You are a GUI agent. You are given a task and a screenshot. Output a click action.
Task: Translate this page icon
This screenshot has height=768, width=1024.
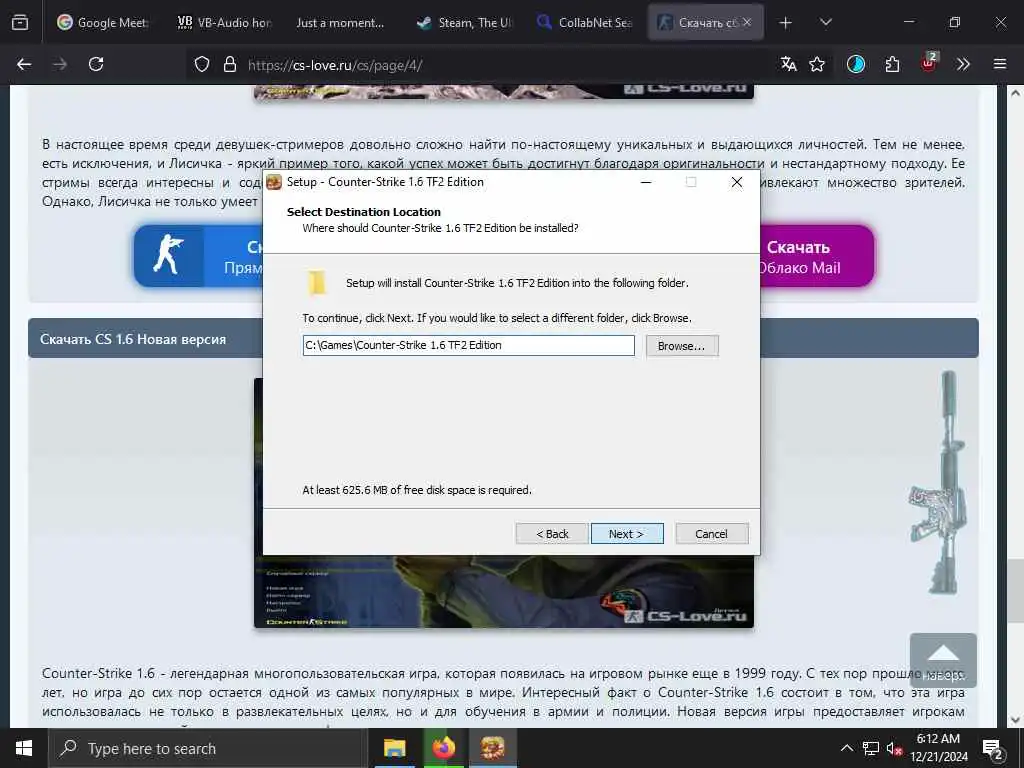click(789, 64)
